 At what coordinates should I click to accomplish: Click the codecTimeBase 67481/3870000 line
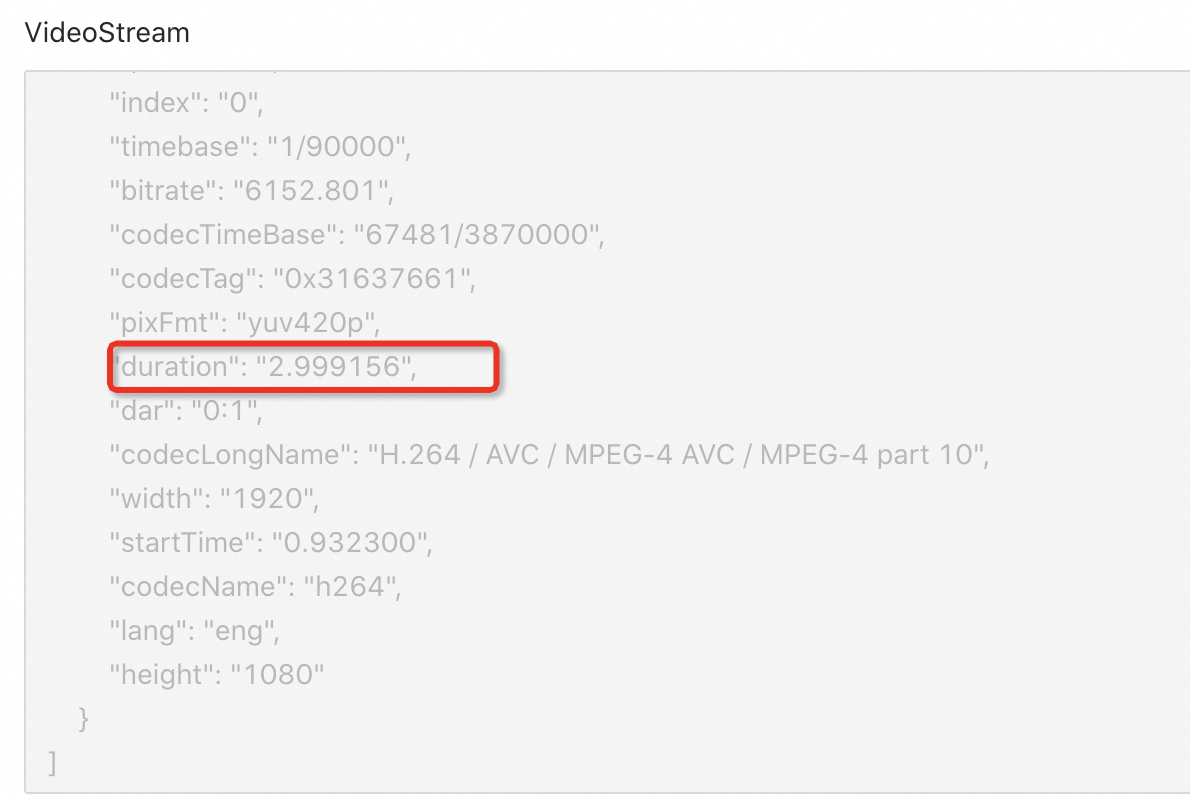click(x=357, y=234)
